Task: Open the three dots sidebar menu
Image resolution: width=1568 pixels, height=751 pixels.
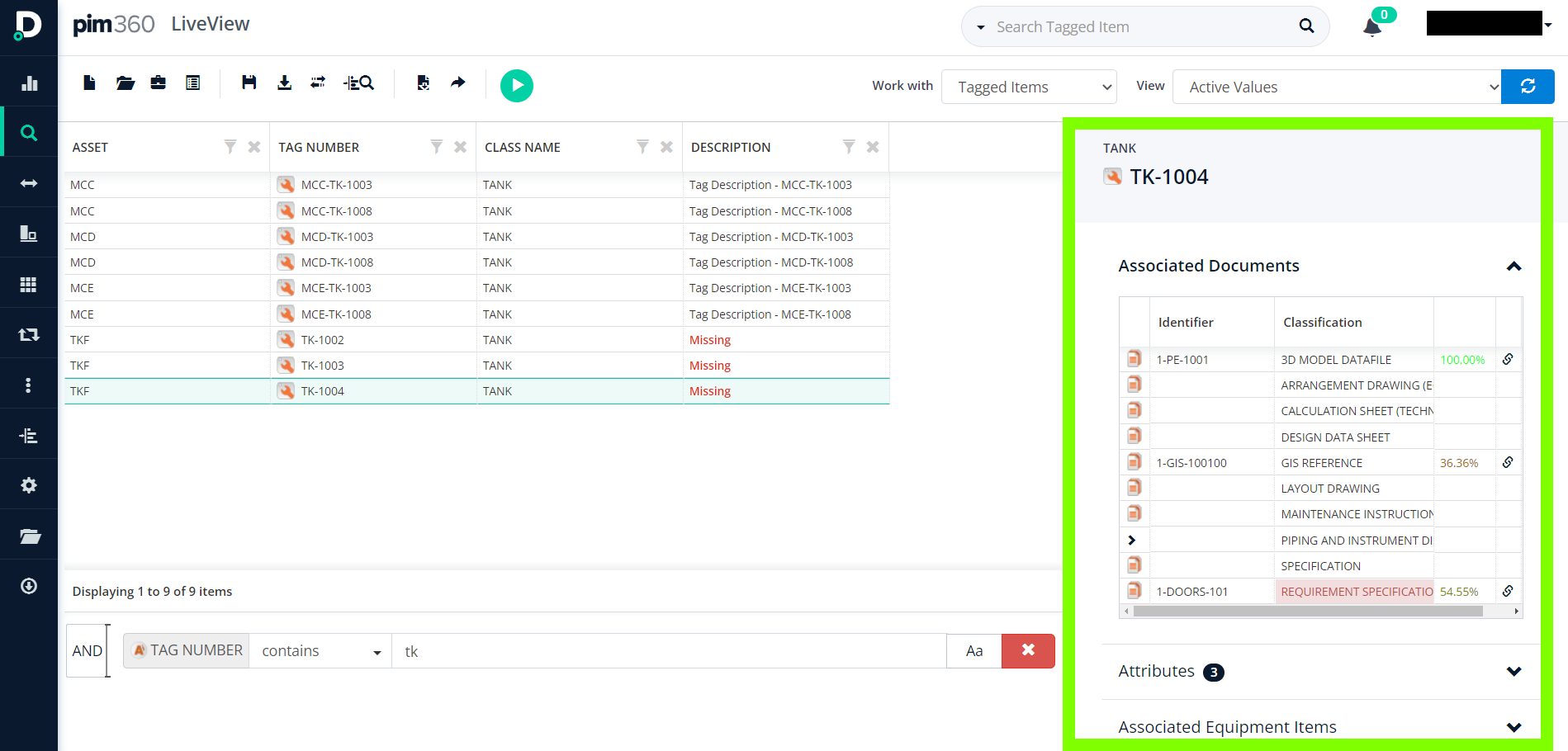Action: [x=29, y=385]
